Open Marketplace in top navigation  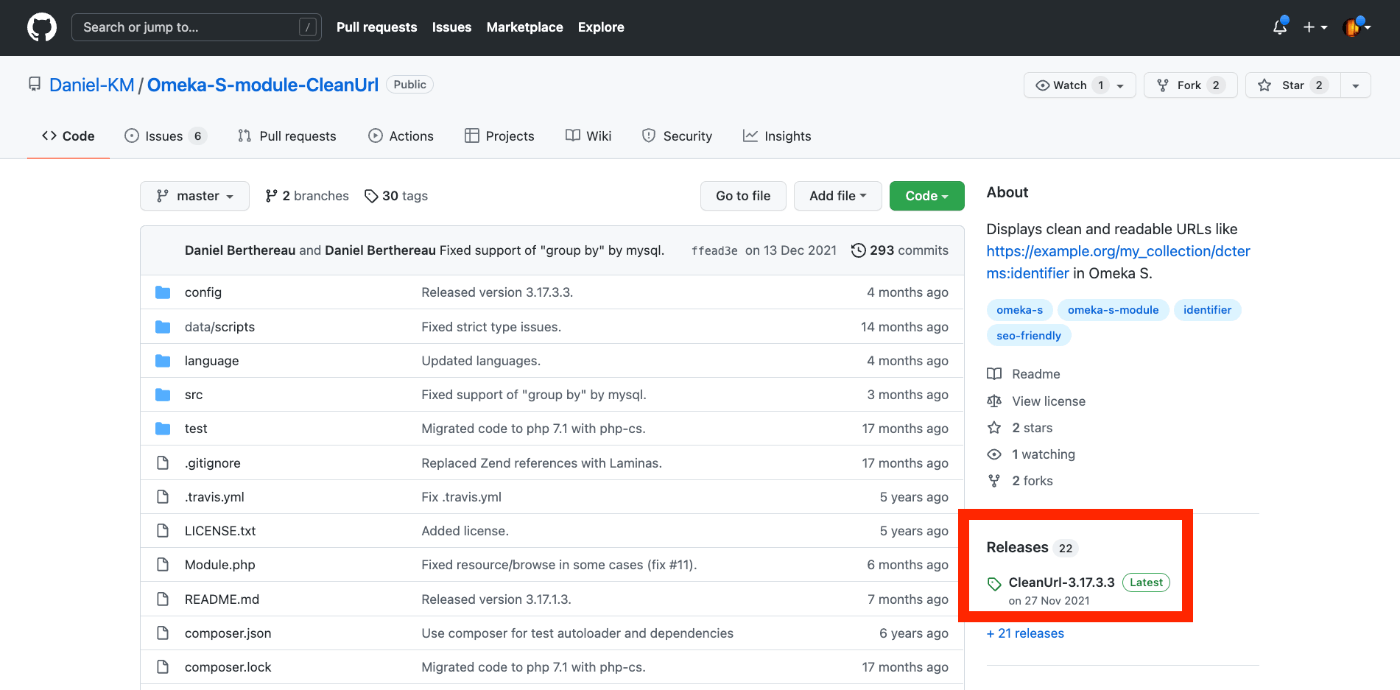coord(525,28)
